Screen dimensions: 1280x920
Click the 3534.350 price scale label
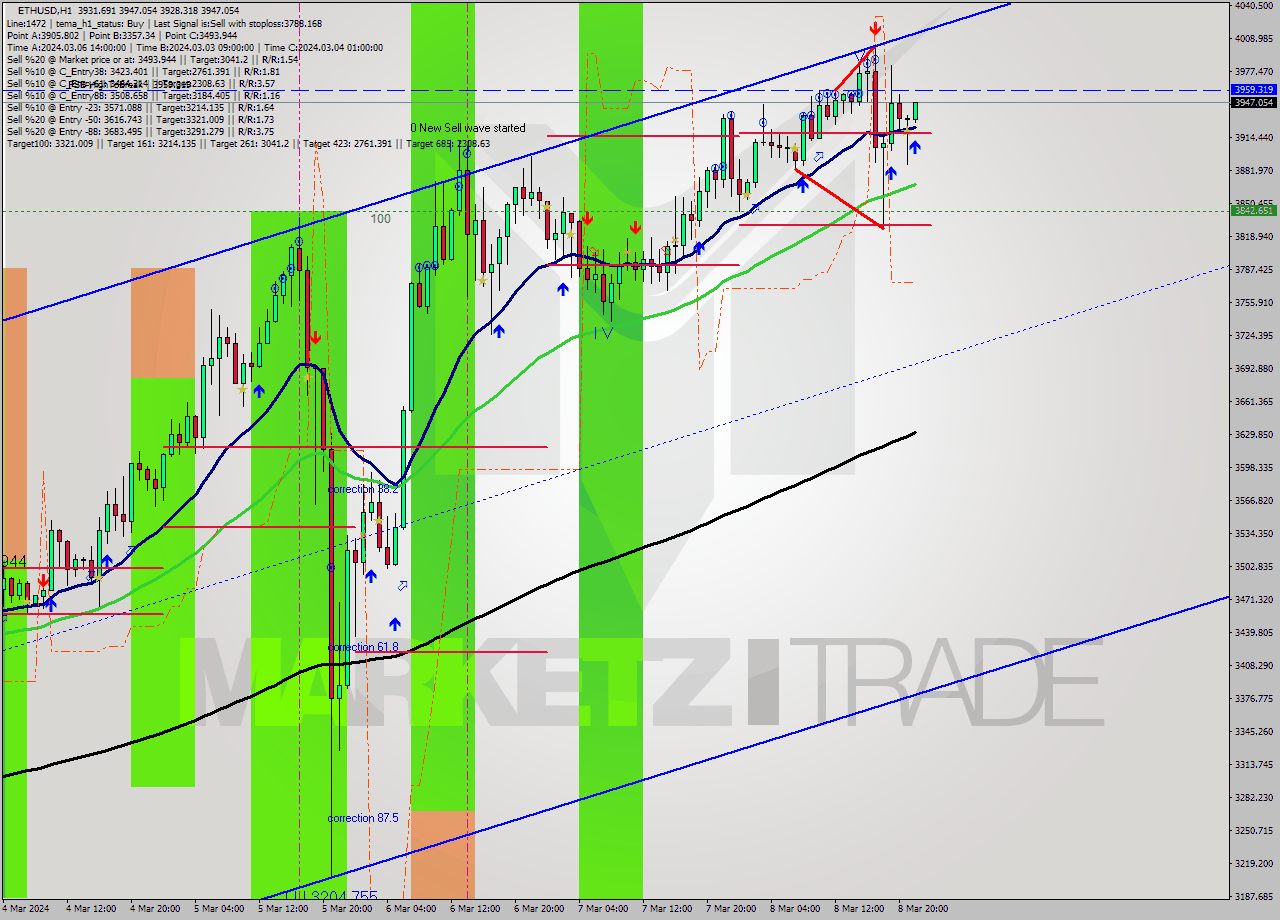pos(1255,533)
